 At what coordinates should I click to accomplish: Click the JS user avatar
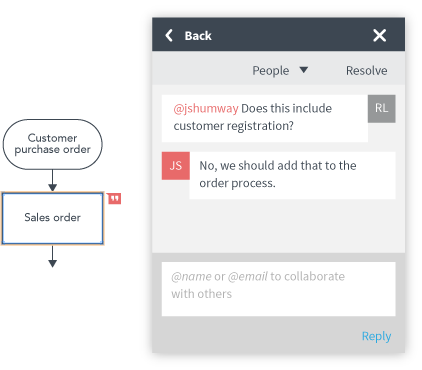(x=176, y=166)
